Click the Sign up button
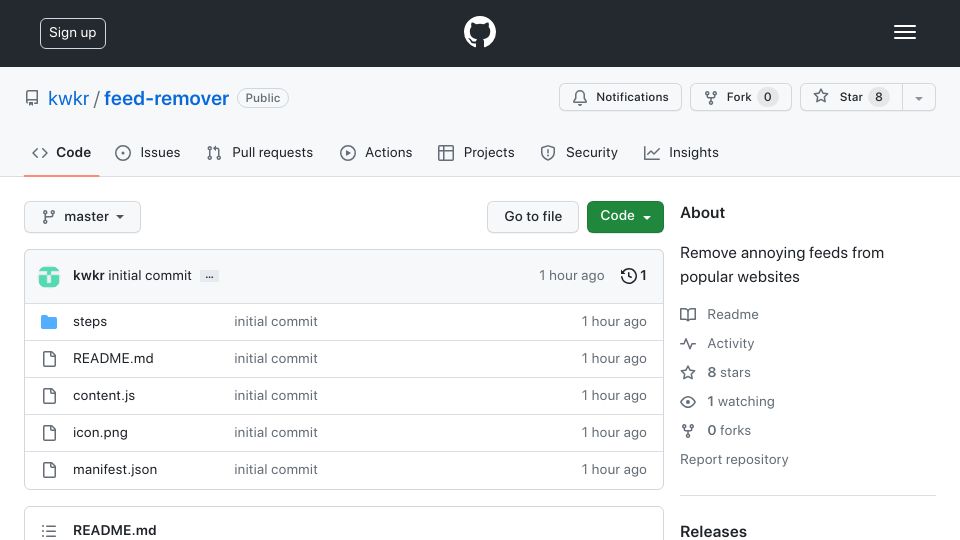960x540 pixels. pos(73,33)
